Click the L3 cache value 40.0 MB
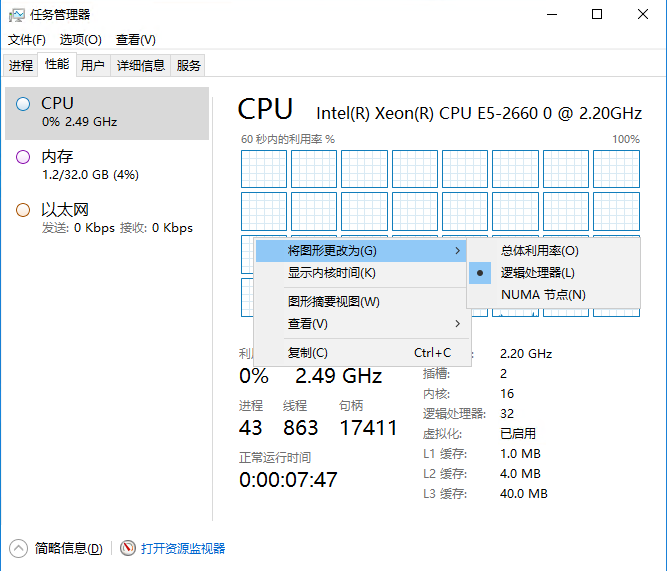 pyautogui.click(x=524, y=494)
